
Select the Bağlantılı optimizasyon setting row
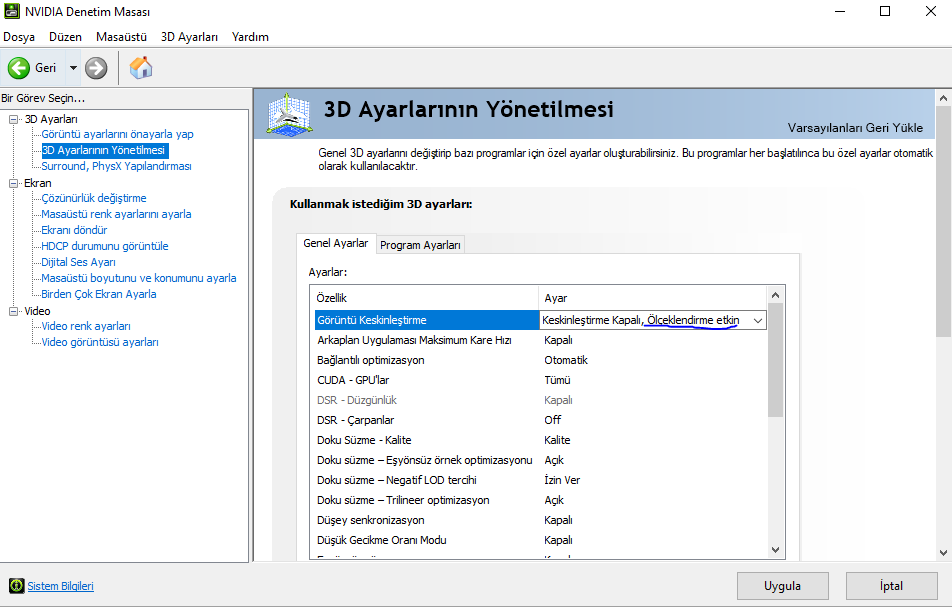540,361
